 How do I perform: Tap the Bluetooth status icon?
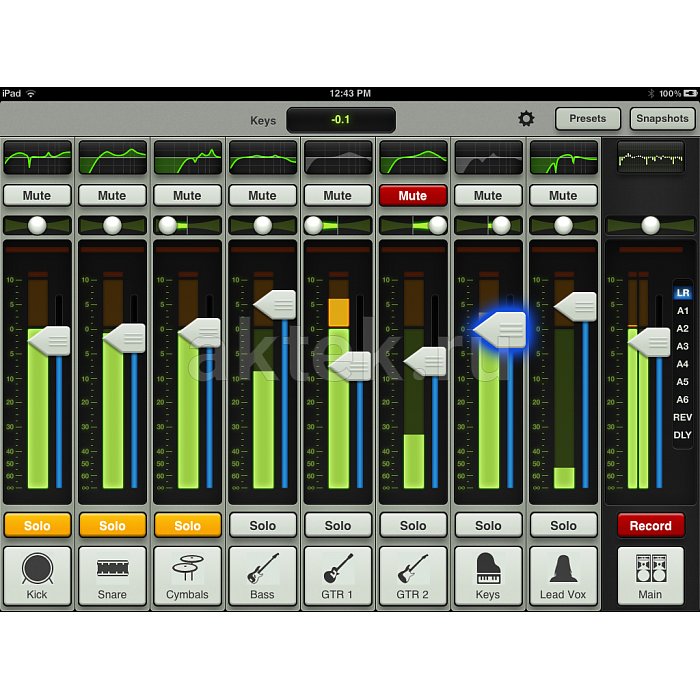pos(651,93)
